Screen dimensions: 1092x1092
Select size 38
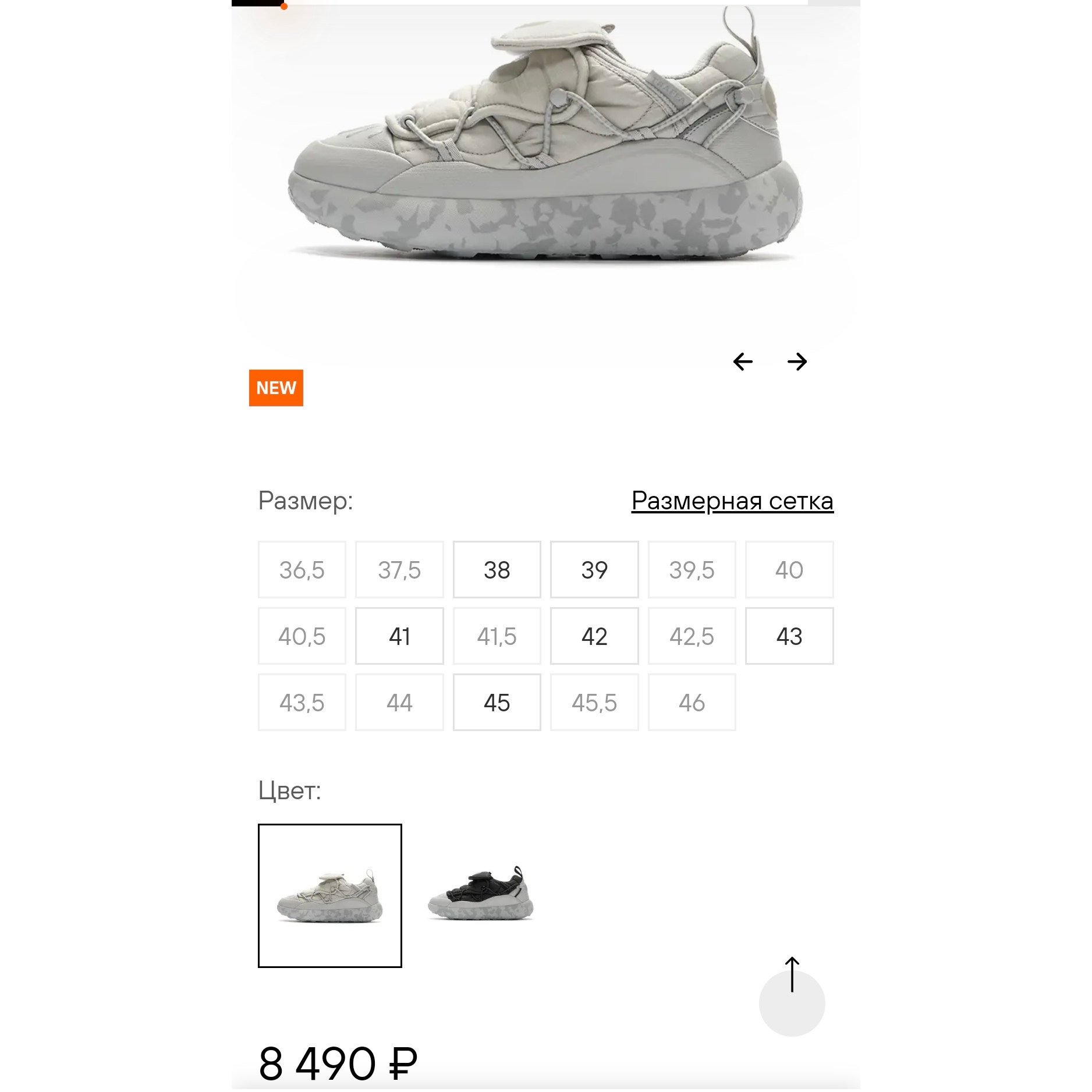point(497,570)
